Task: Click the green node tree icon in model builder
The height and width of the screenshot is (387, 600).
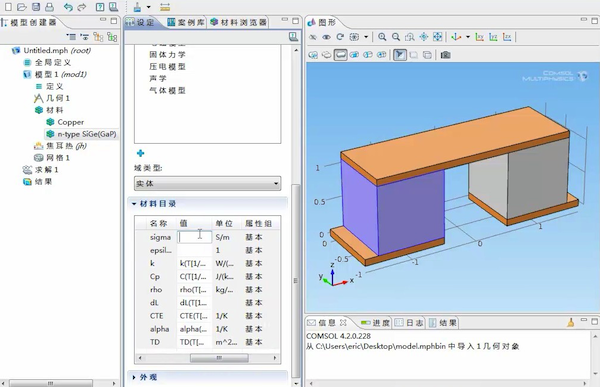Action: [x=112, y=37]
